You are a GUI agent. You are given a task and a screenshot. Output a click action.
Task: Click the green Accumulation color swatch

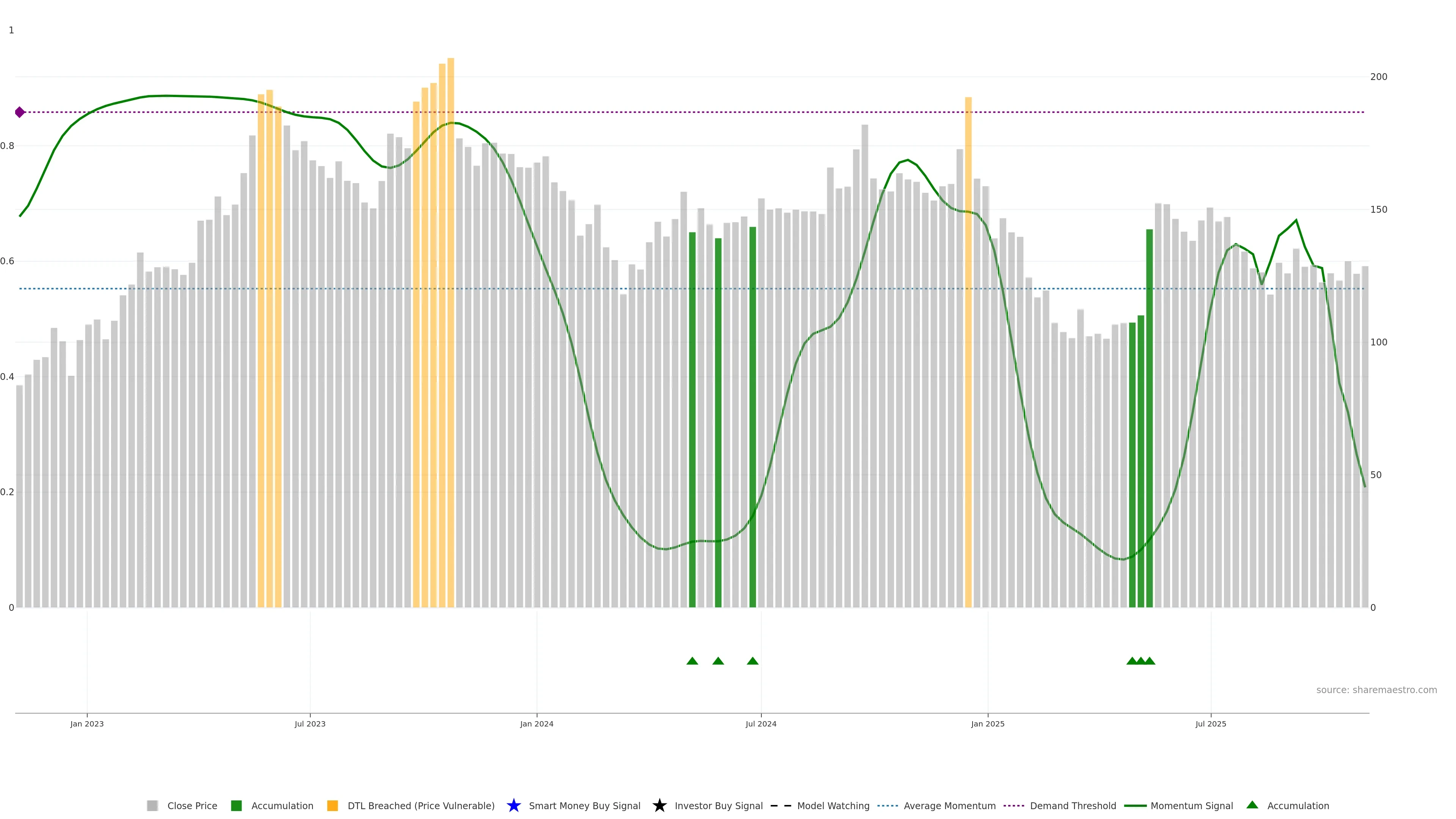pyautogui.click(x=236, y=805)
